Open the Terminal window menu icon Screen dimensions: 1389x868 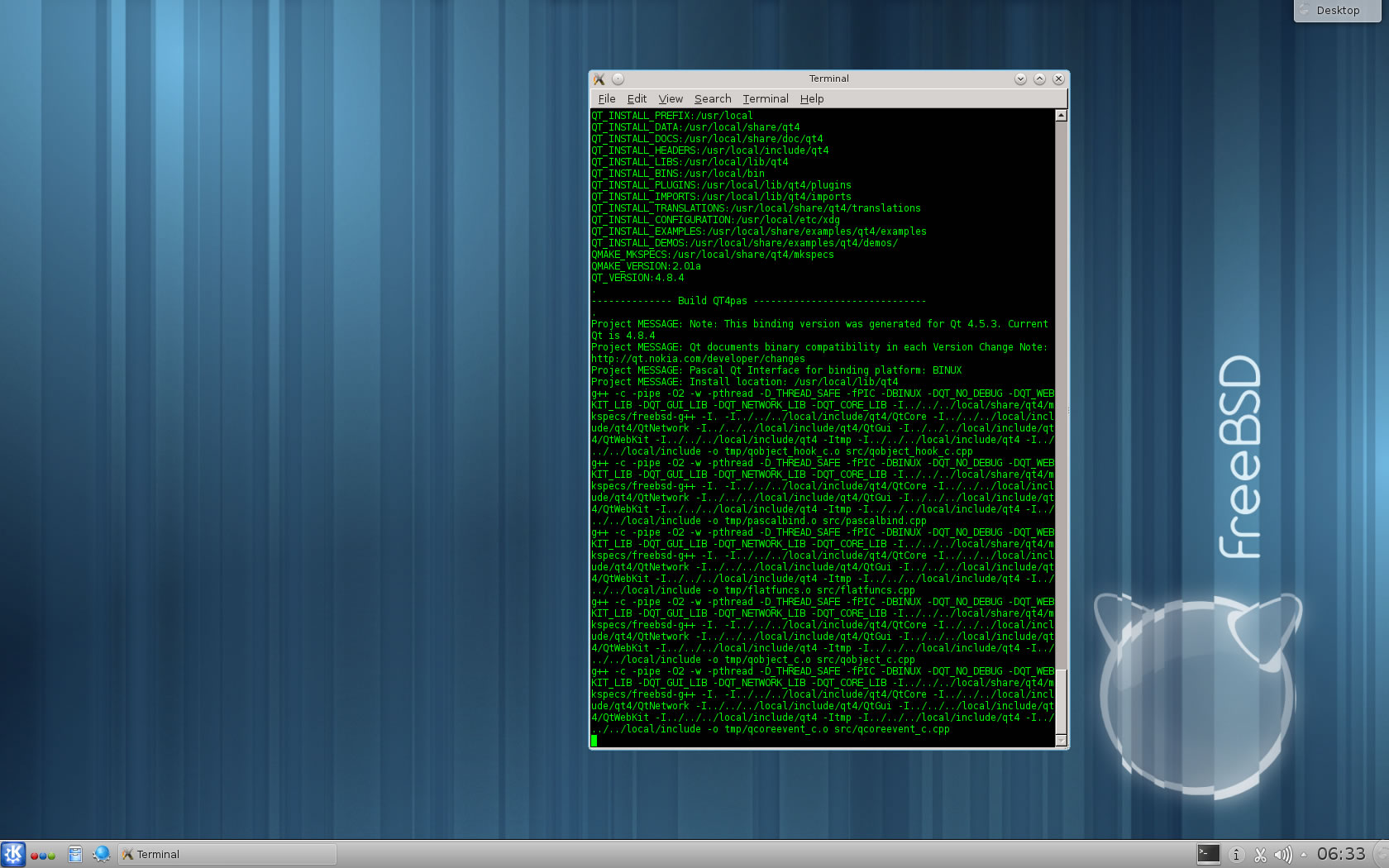[599, 79]
